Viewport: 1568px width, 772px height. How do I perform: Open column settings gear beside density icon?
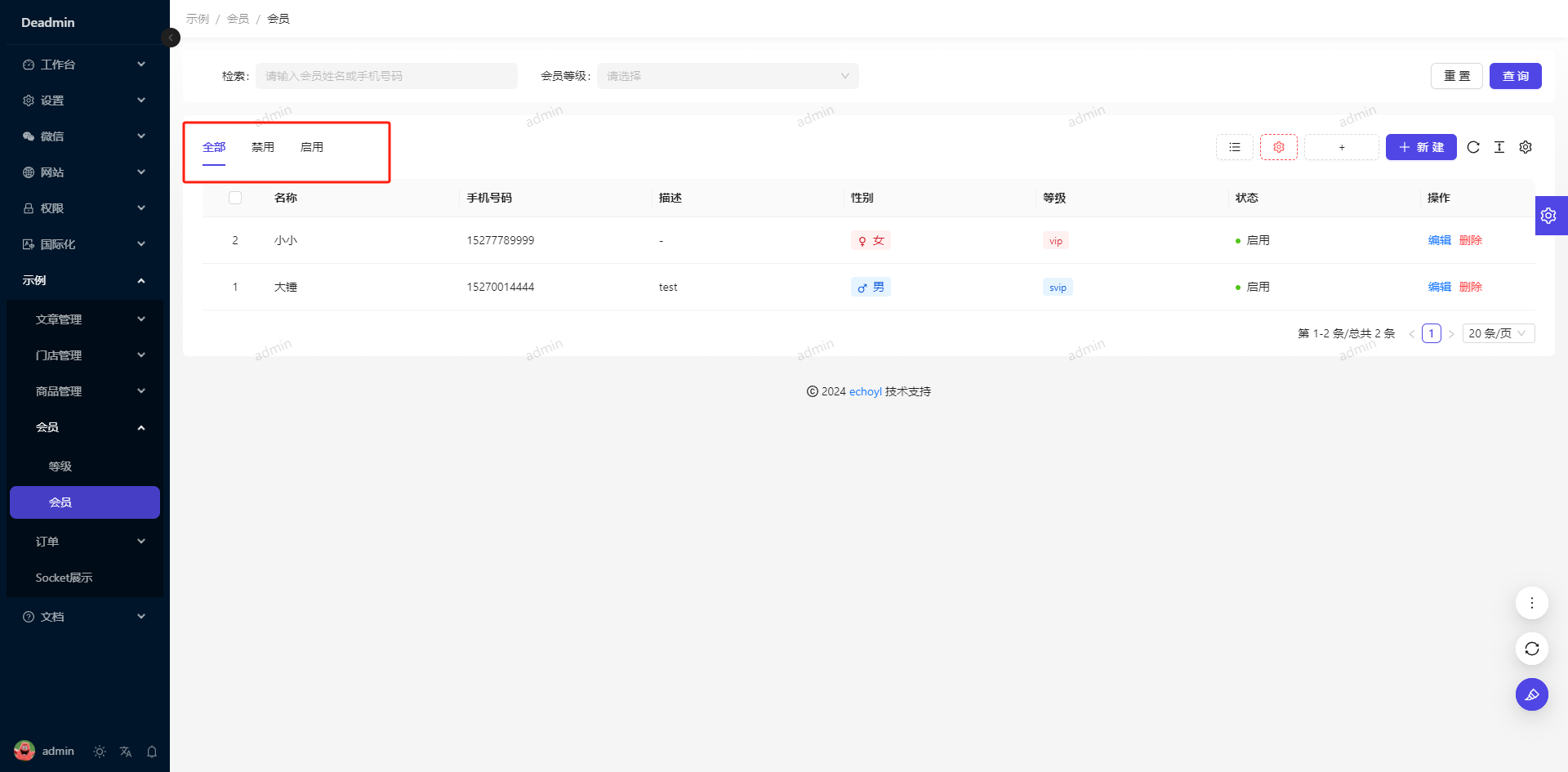pos(1526,147)
